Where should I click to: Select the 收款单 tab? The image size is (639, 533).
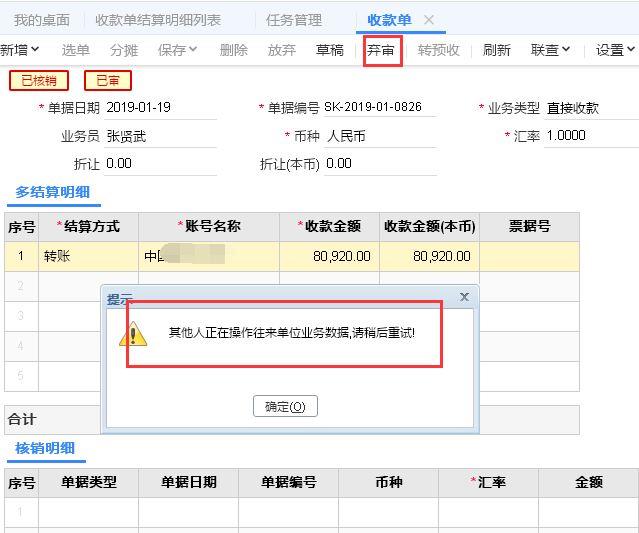tap(389, 20)
